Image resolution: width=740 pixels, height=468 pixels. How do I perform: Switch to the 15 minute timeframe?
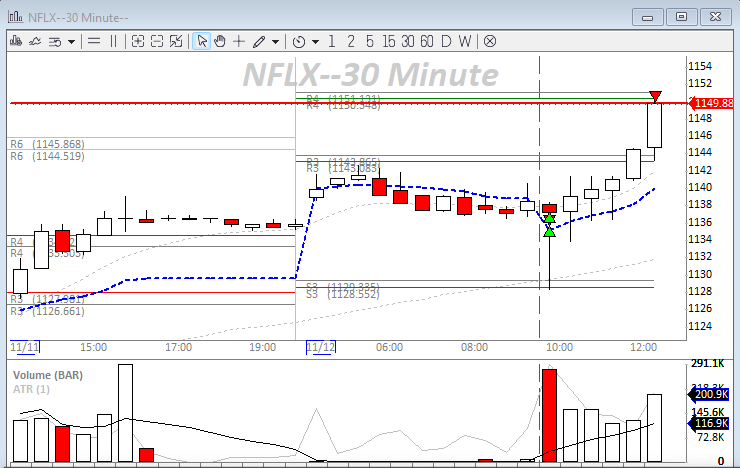[389, 42]
